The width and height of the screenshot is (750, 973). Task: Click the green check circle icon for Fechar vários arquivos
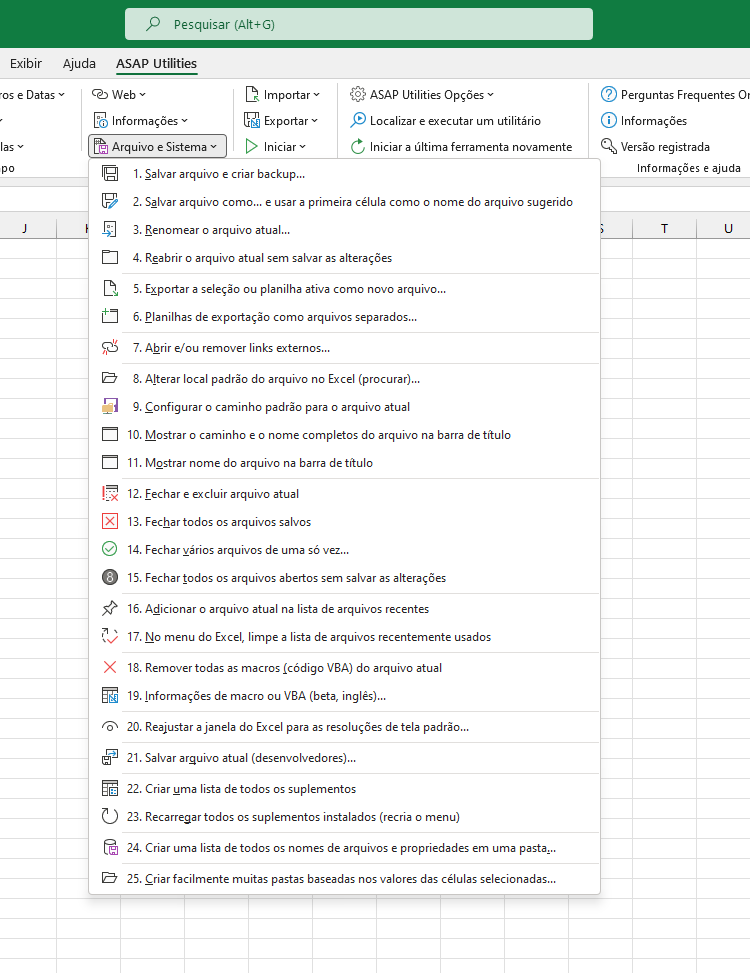coord(110,549)
